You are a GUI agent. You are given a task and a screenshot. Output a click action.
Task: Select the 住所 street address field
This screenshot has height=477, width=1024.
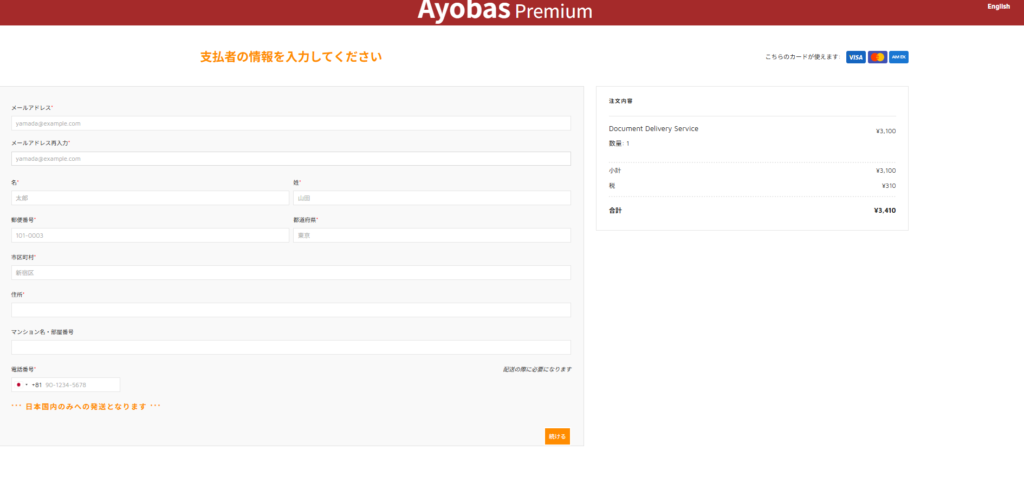[290, 310]
